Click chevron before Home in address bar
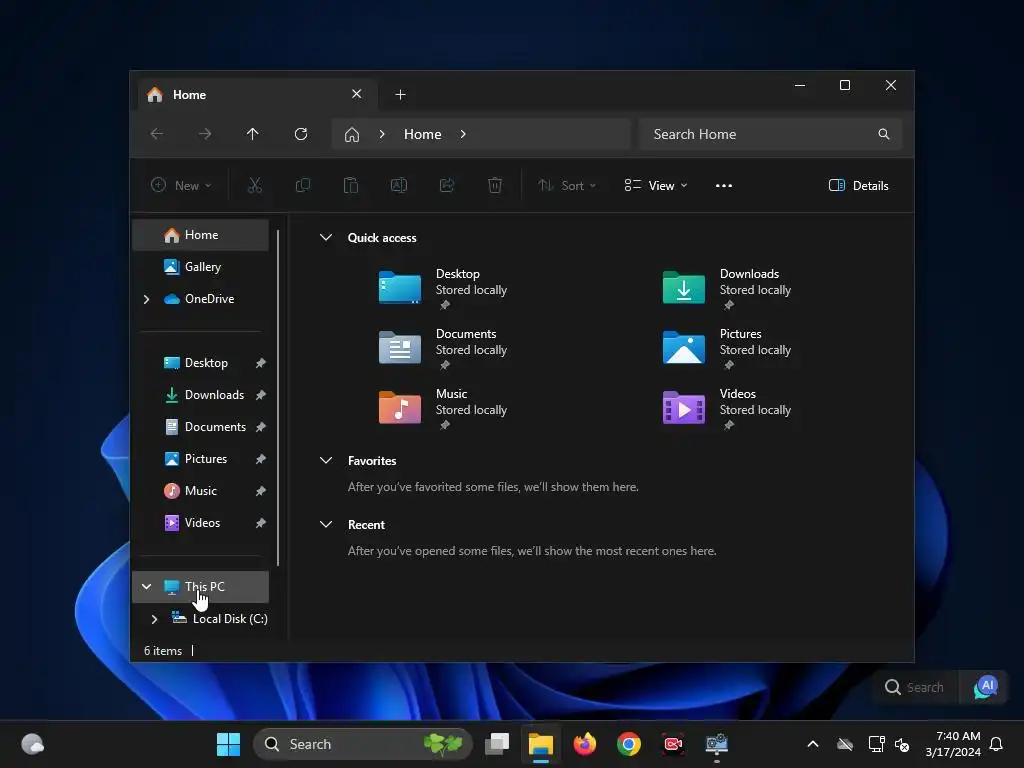The image size is (1024, 768). click(382, 134)
